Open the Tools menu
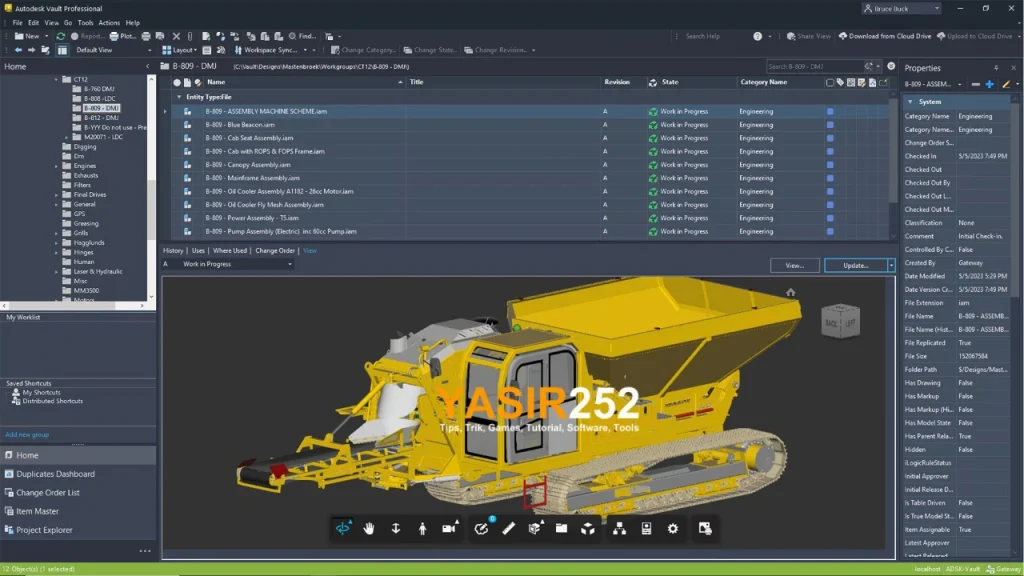1024x576 pixels. coord(86,23)
